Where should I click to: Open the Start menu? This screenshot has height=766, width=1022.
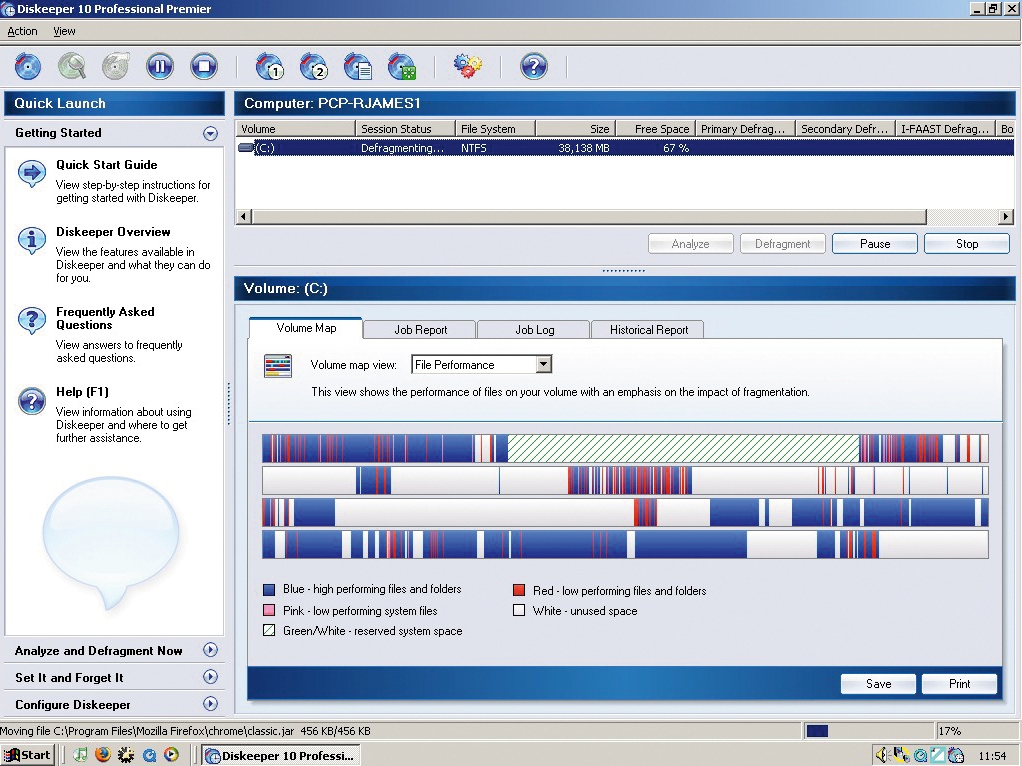coord(27,755)
